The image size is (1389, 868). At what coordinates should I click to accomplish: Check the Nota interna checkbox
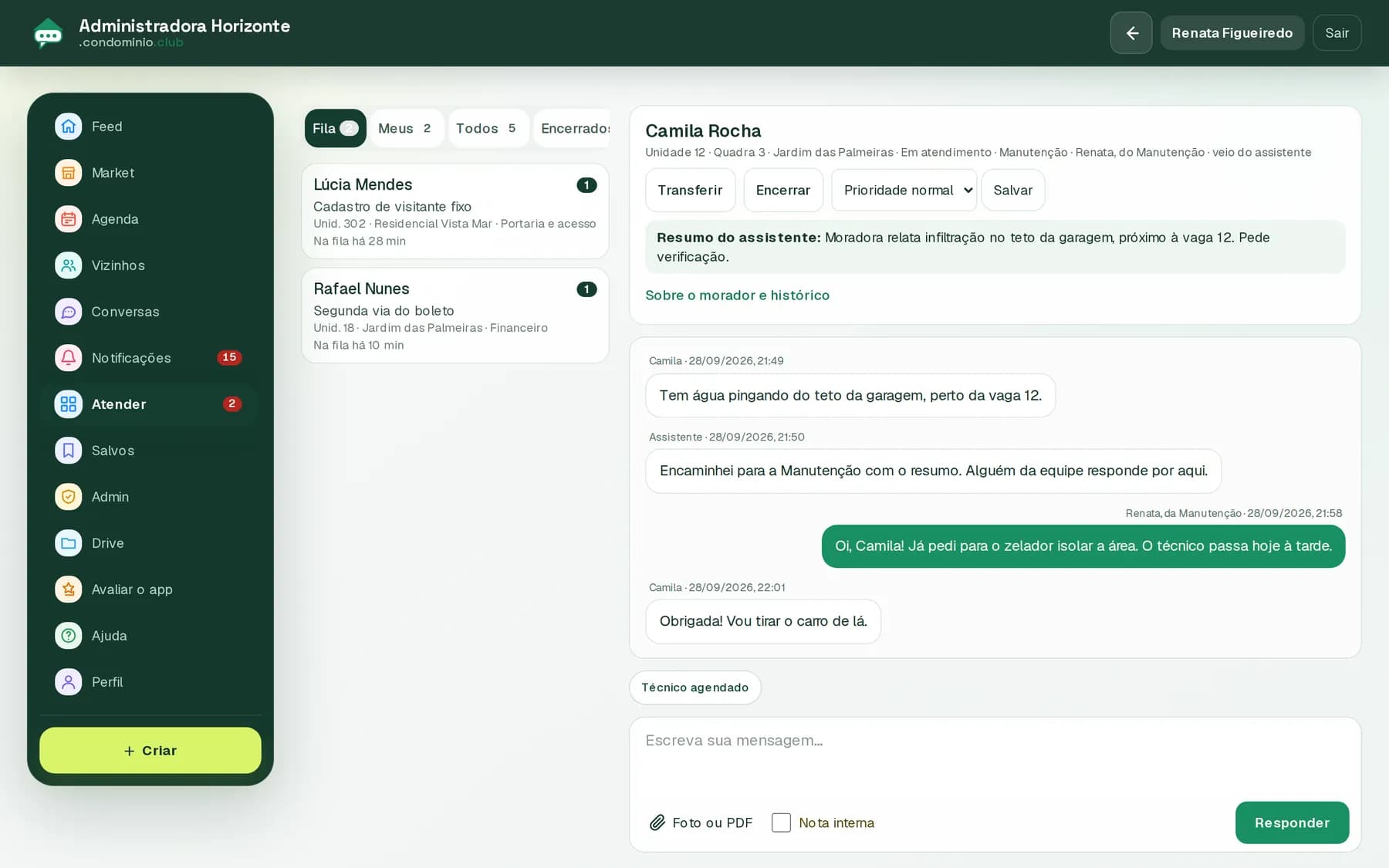click(781, 822)
